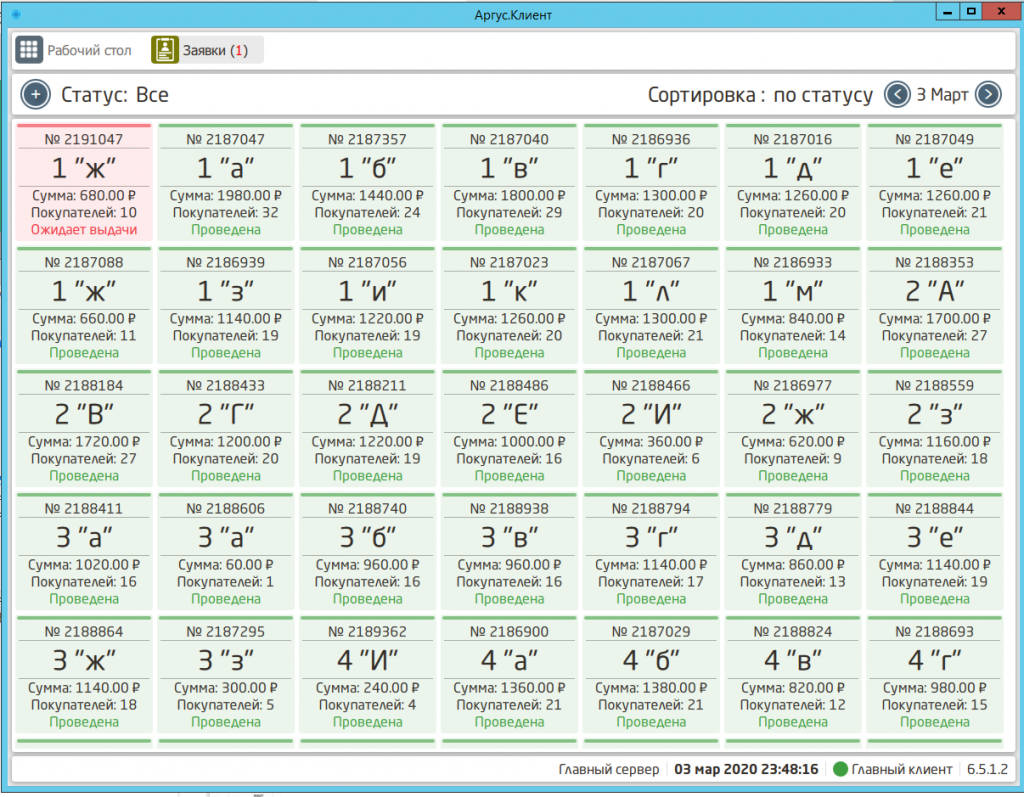This screenshot has height=797, width=1024.
Task: Open order № 2187047 for class 1 "а"
Action: pos(226,184)
